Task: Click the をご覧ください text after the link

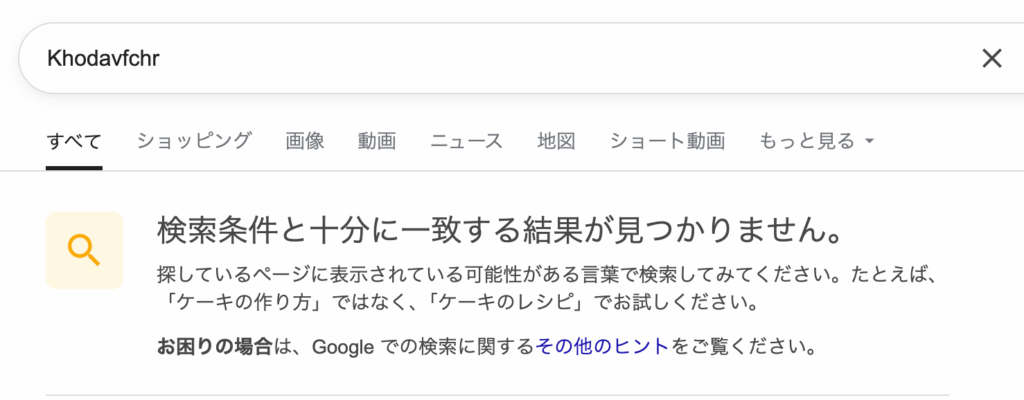Action: [x=744, y=346]
